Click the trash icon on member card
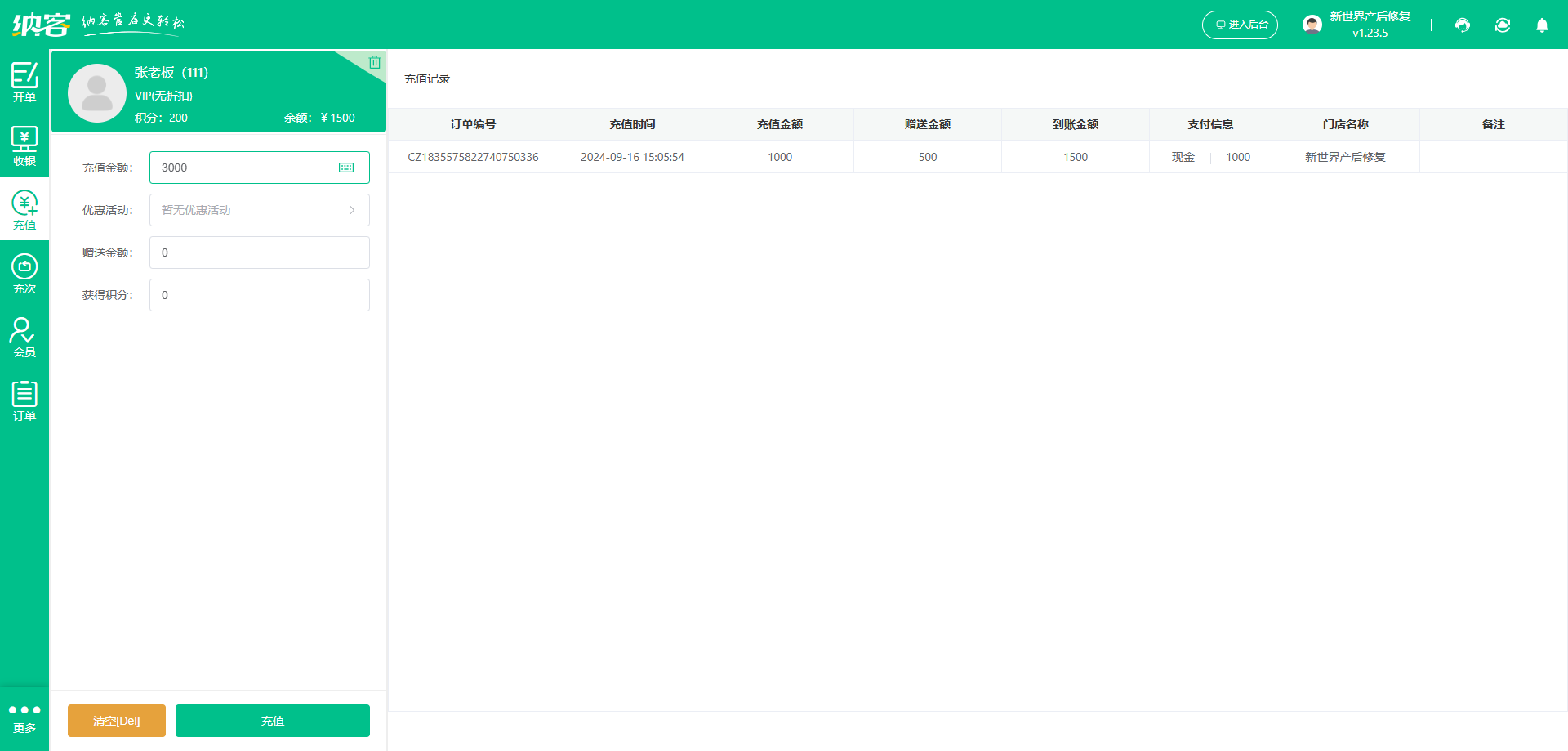This screenshot has width=1568, height=751. pyautogui.click(x=375, y=62)
